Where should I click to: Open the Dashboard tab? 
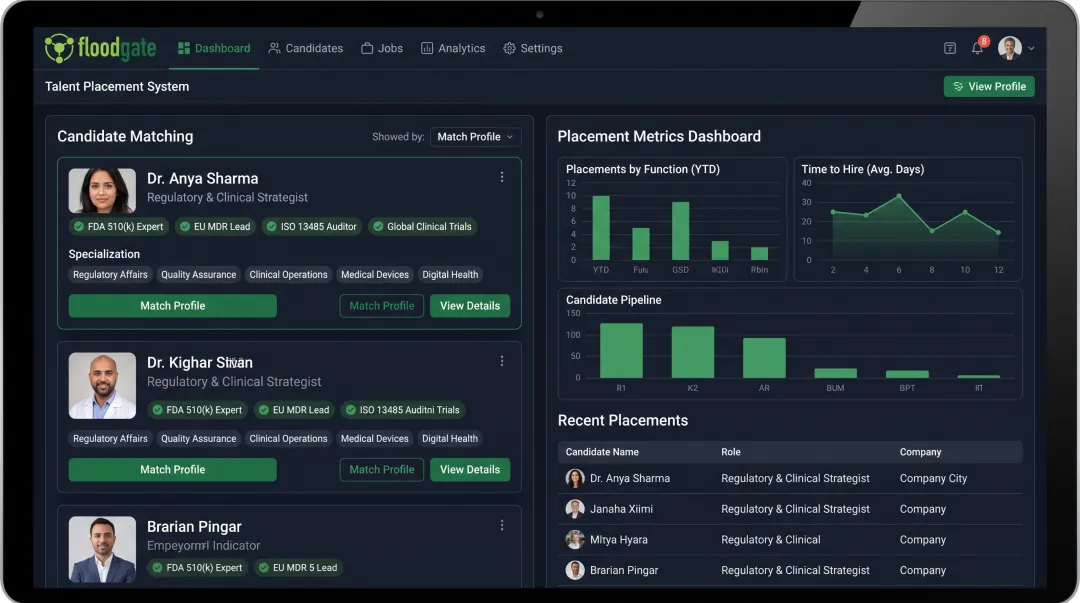point(214,48)
